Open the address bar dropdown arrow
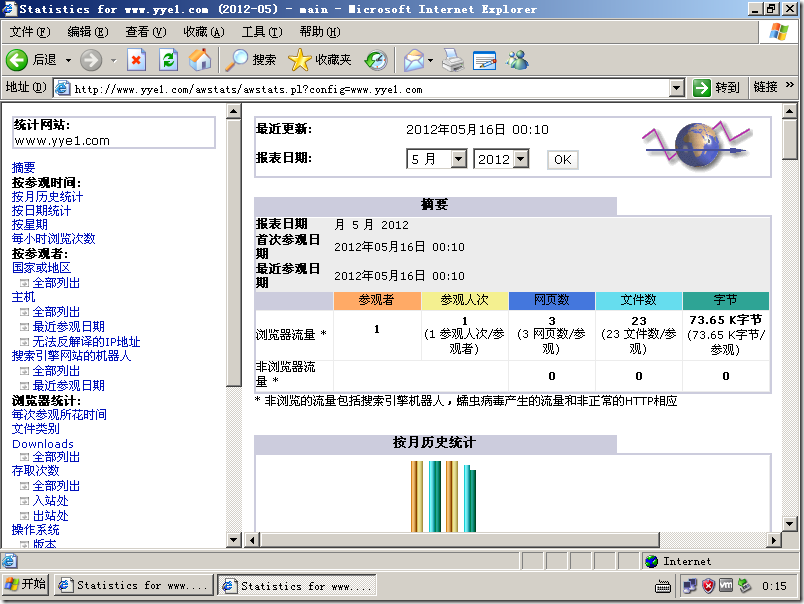 677,88
